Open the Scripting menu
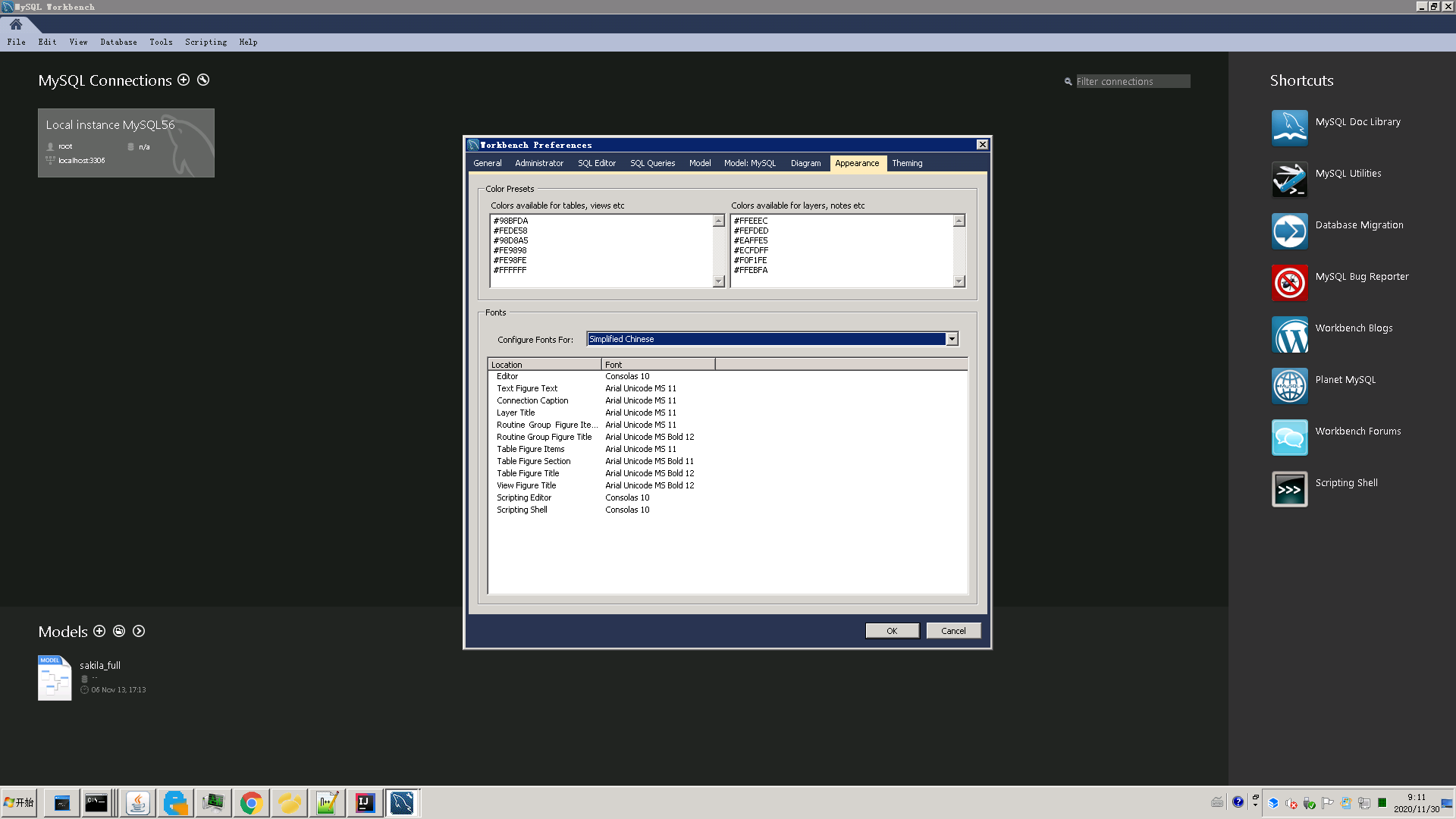The width and height of the screenshot is (1456, 819). coord(206,42)
